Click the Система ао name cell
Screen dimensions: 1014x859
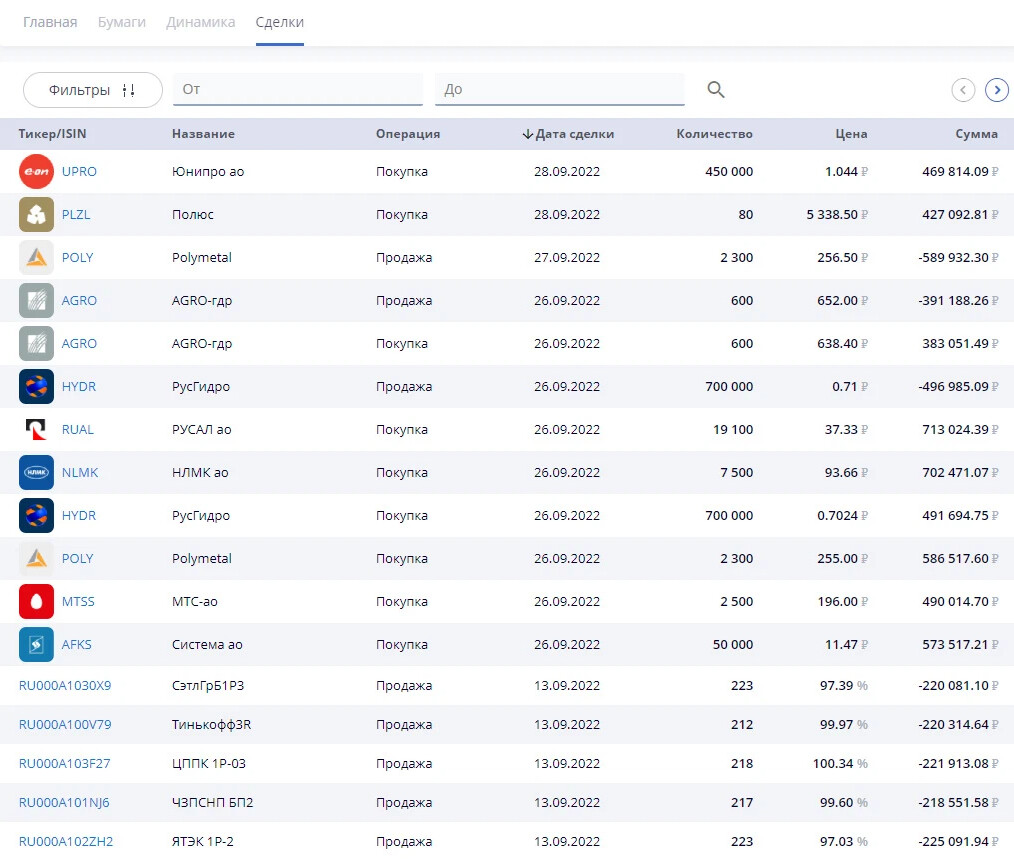208,645
